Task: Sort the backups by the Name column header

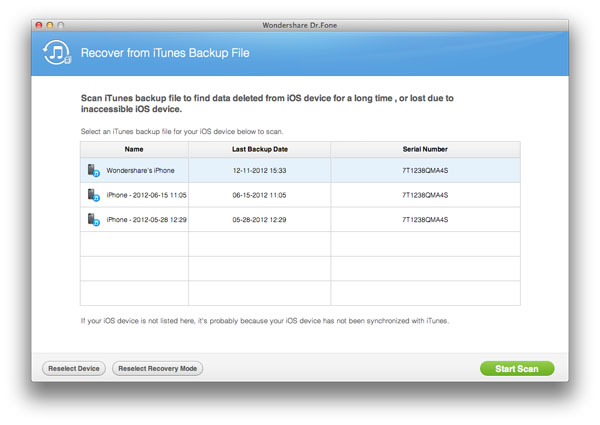Action: pyautogui.click(x=135, y=148)
